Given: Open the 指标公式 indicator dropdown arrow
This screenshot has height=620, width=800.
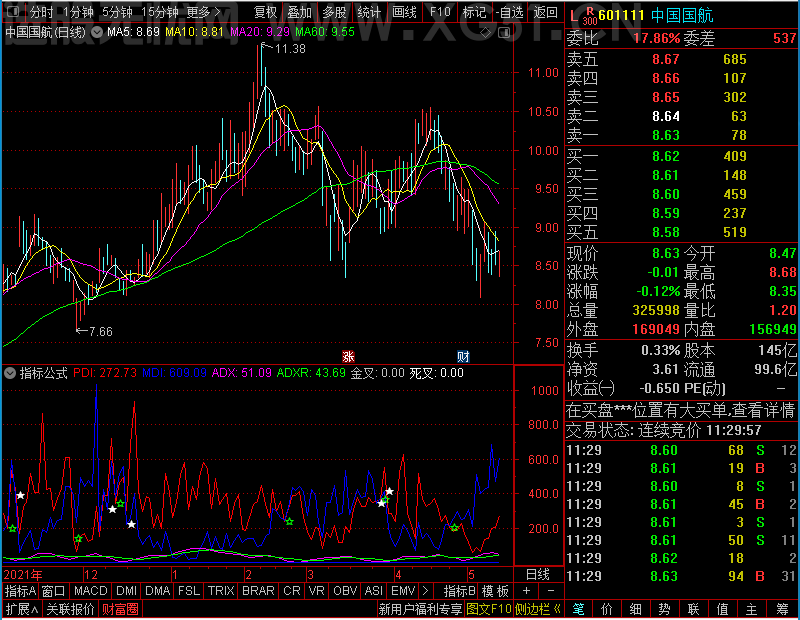Looking at the screenshot, I should (10, 373).
